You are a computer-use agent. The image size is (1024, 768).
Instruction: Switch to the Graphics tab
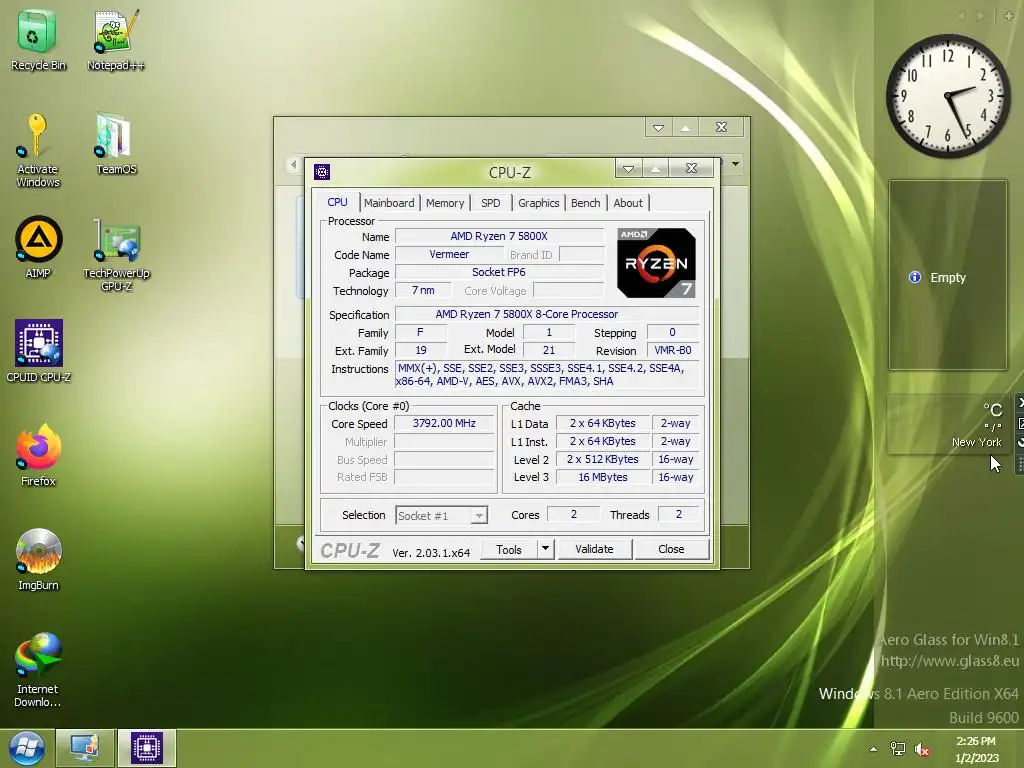[x=539, y=203]
